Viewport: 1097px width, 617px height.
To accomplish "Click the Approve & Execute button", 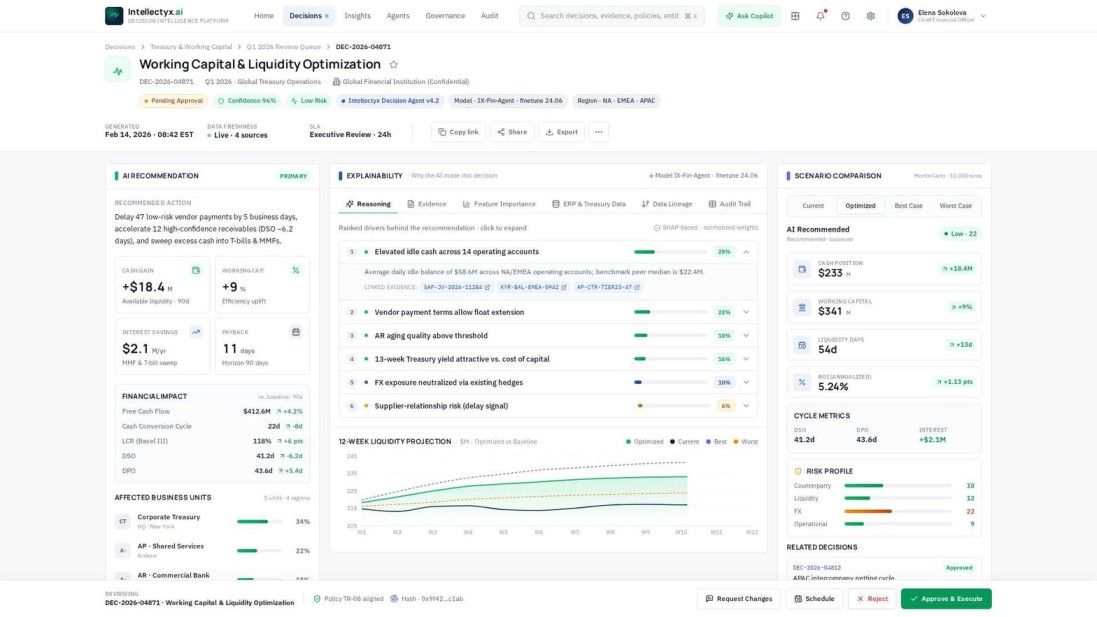I will [x=946, y=599].
